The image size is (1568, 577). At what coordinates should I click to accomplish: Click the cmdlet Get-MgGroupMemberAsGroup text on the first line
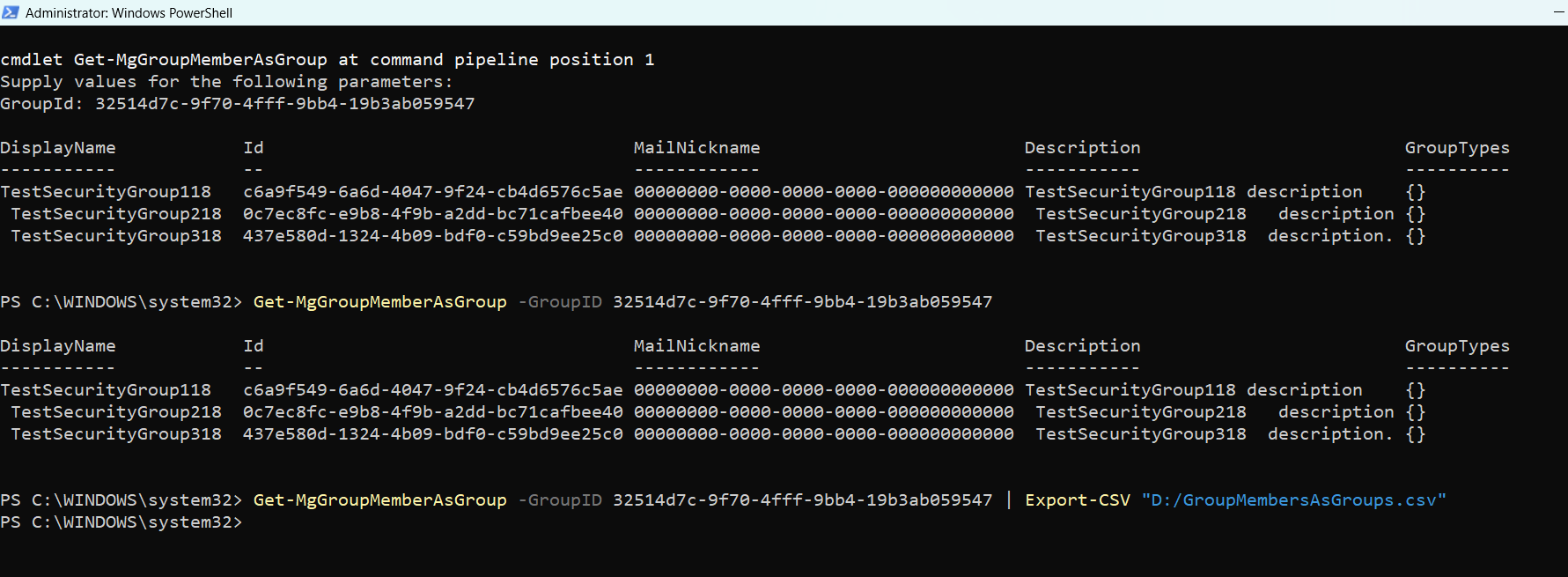(164, 60)
